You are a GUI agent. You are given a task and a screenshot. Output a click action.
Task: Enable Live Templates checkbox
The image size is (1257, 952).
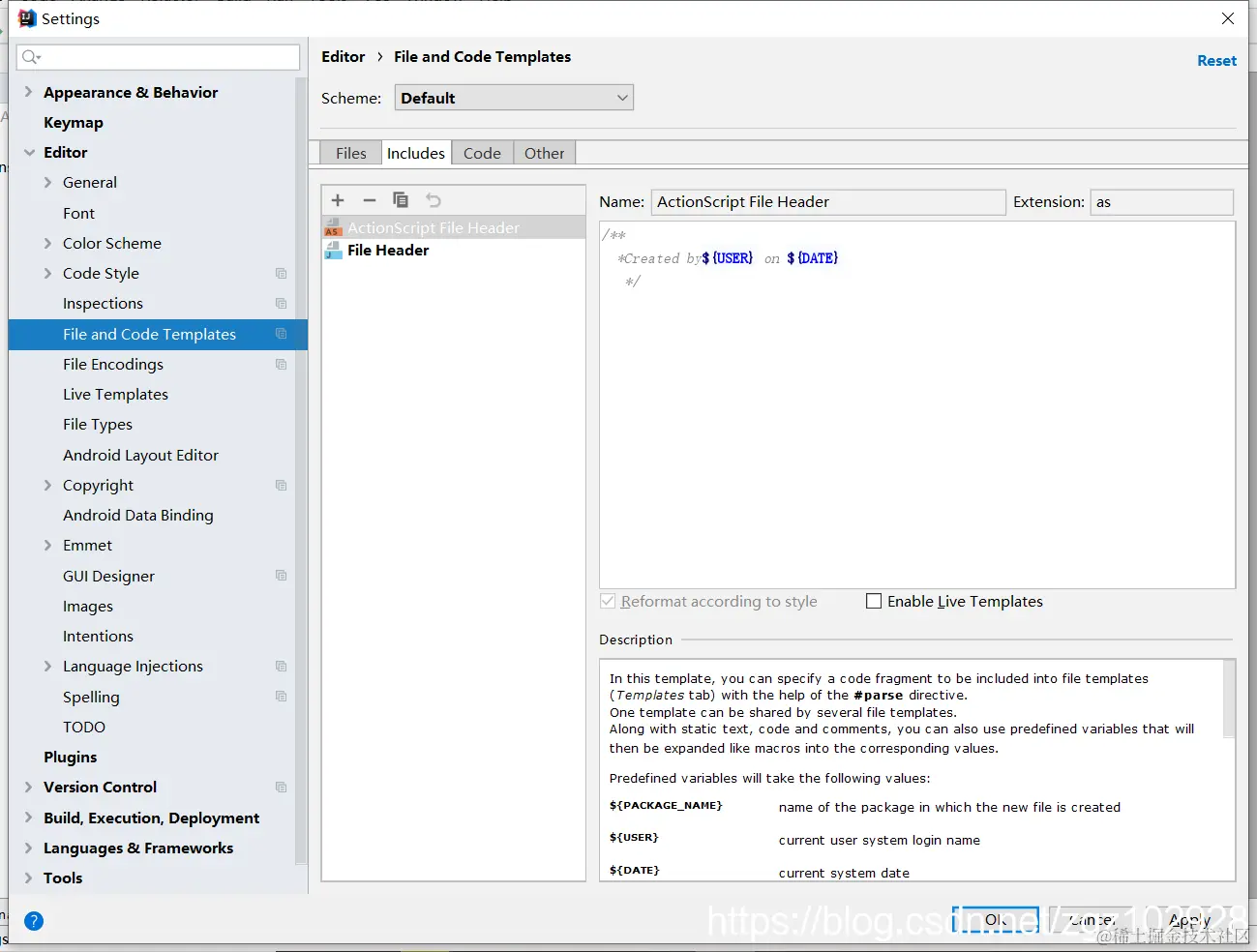(x=874, y=601)
